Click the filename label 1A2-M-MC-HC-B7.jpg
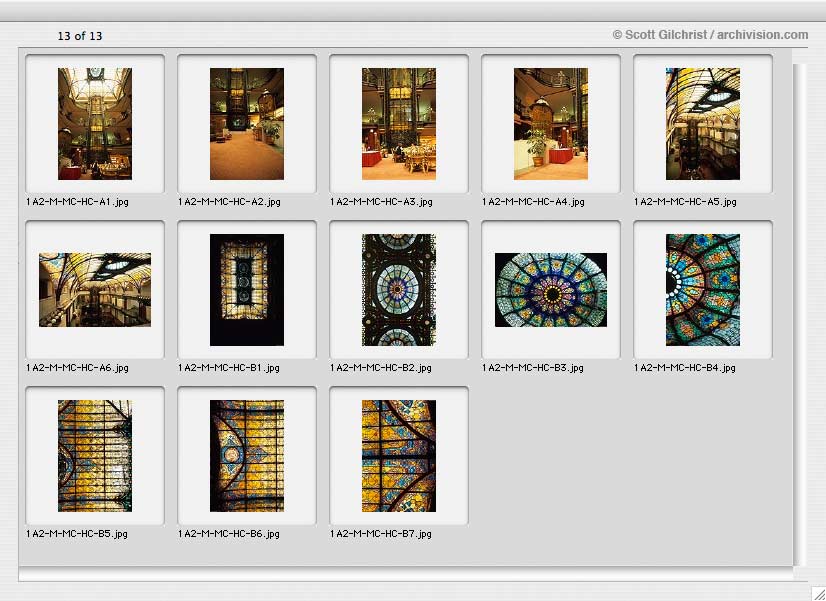 (381, 534)
